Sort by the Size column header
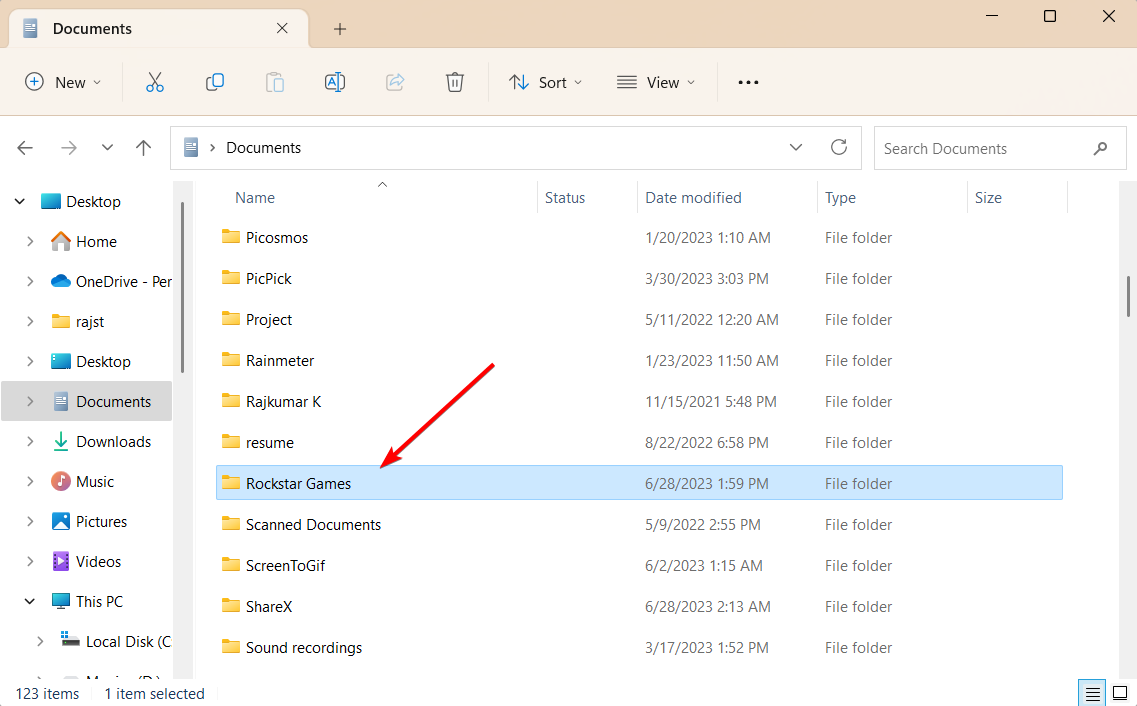Viewport: 1137px width, 706px height. 988,197
